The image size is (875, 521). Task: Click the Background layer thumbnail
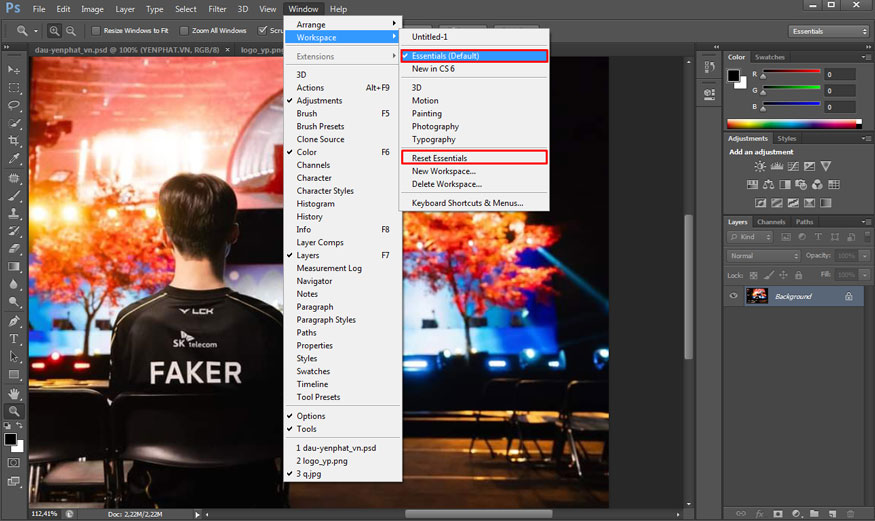[x=757, y=296]
